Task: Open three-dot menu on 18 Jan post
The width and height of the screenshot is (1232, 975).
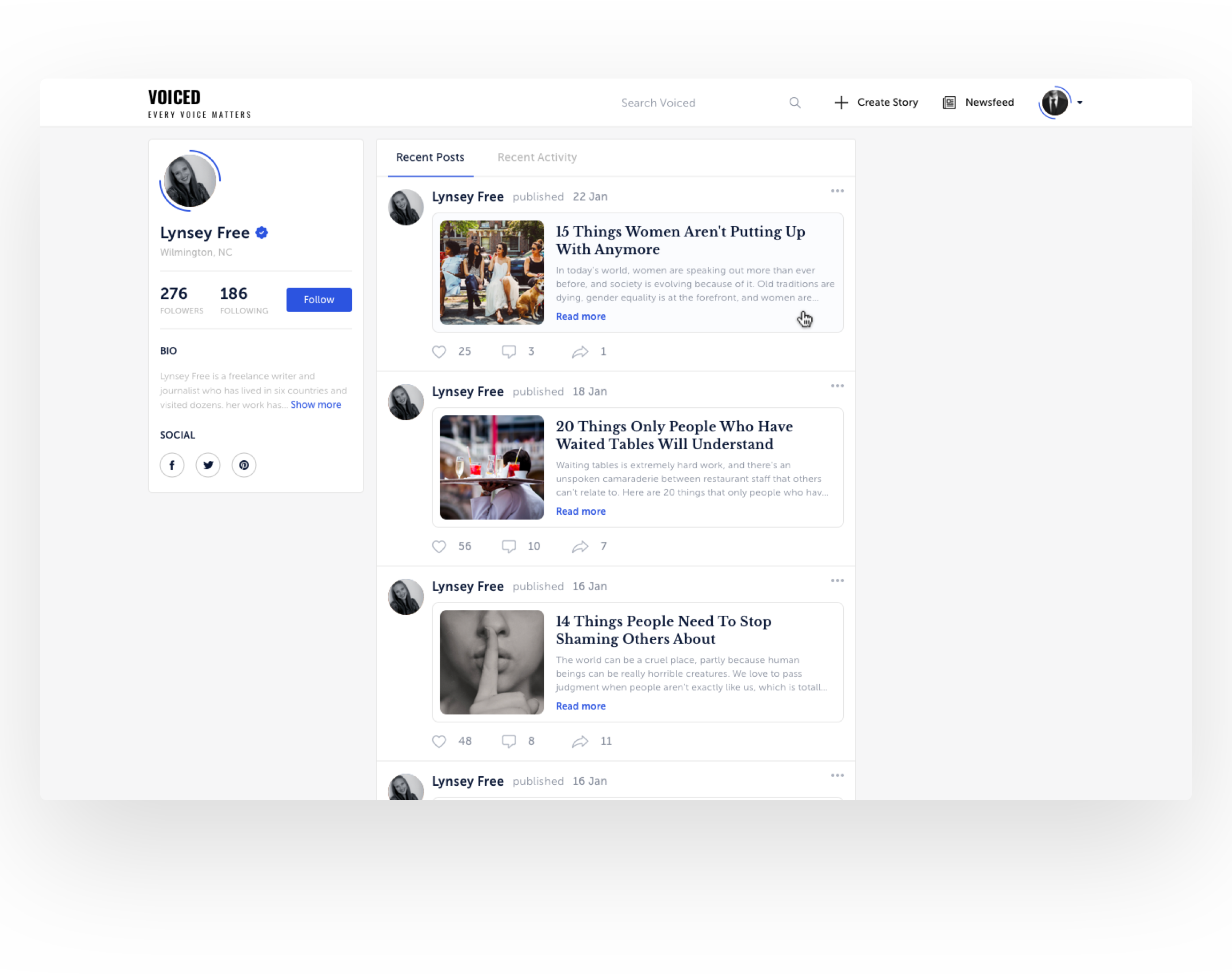Action: click(837, 386)
